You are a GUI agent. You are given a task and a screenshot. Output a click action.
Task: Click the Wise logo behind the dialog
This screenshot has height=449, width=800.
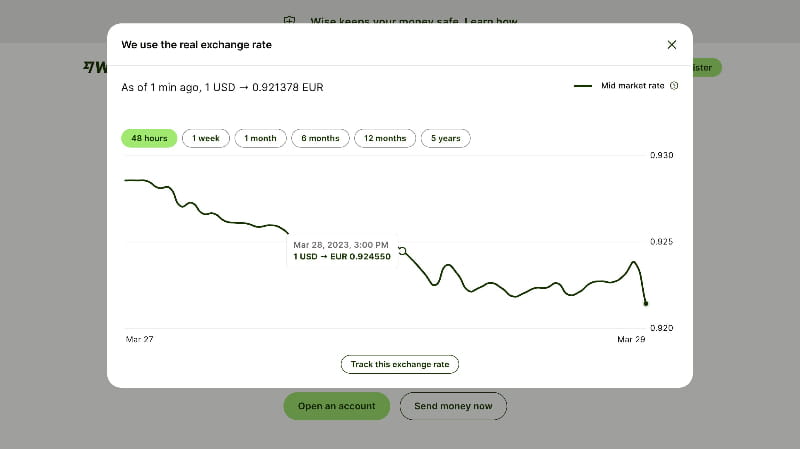click(x=94, y=68)
